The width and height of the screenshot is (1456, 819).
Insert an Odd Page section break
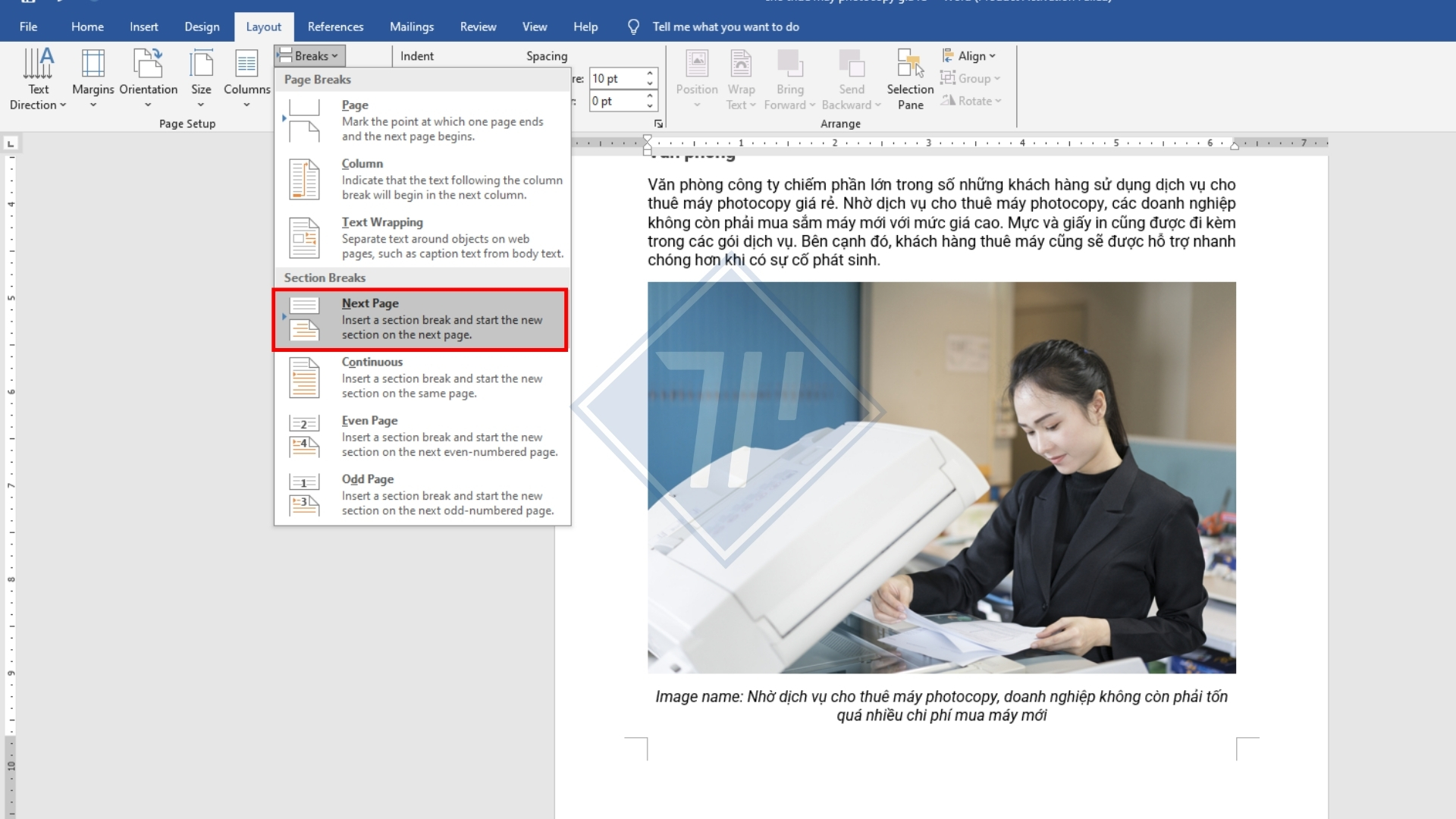422,494
